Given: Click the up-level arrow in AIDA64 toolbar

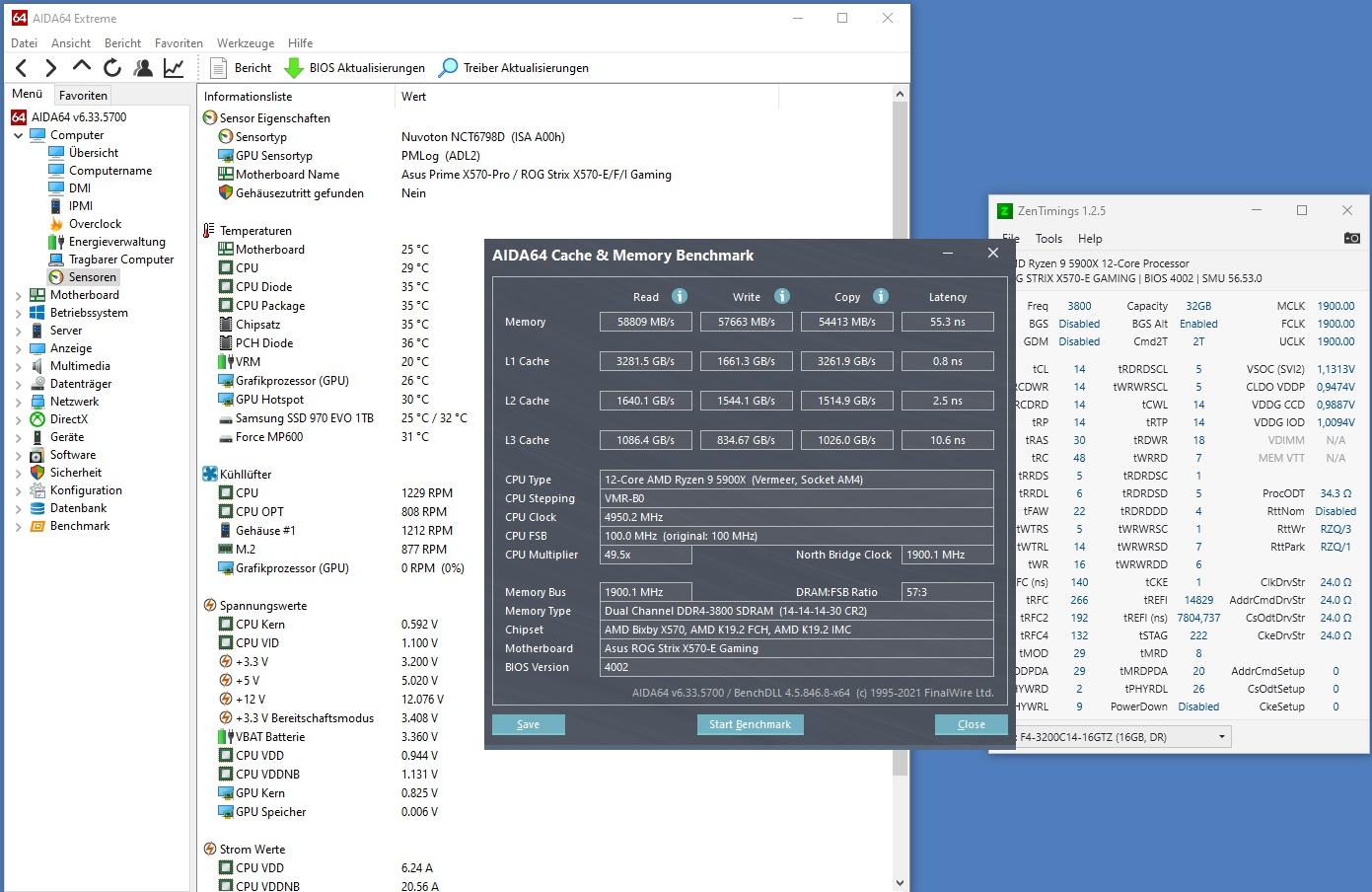Looking at the screenshot, I should tap(82, 67).
